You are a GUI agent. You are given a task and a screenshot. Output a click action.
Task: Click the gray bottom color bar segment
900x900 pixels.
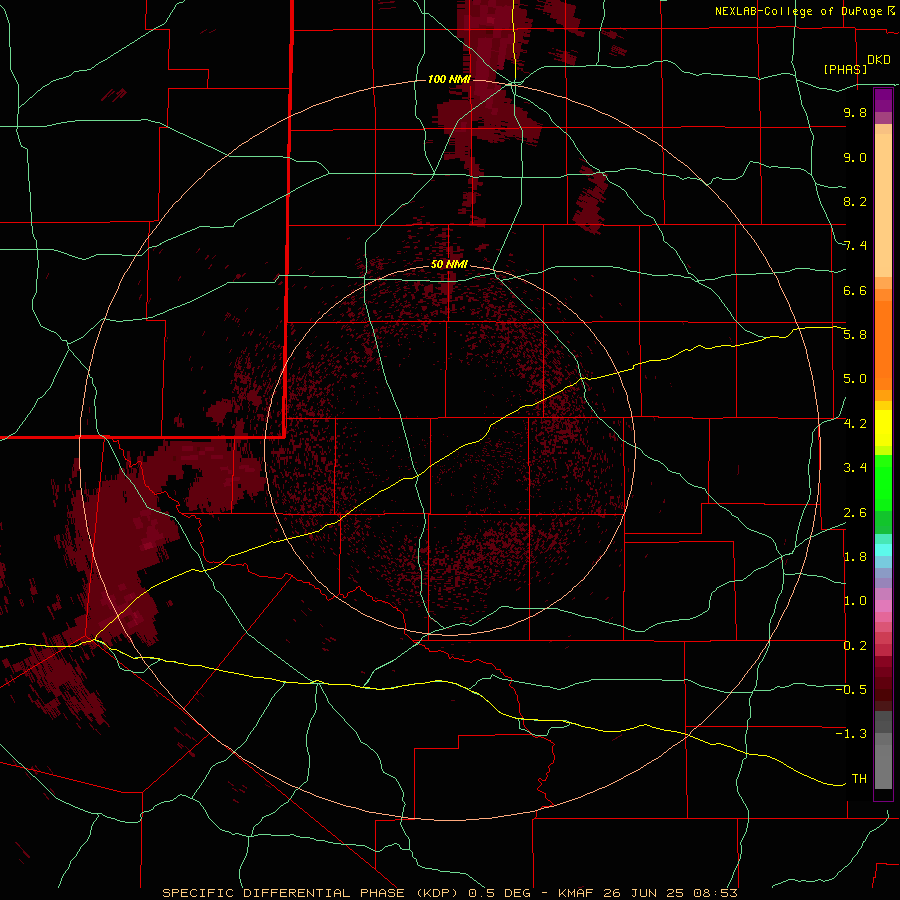pyautogui.click(x=883, y=769)
